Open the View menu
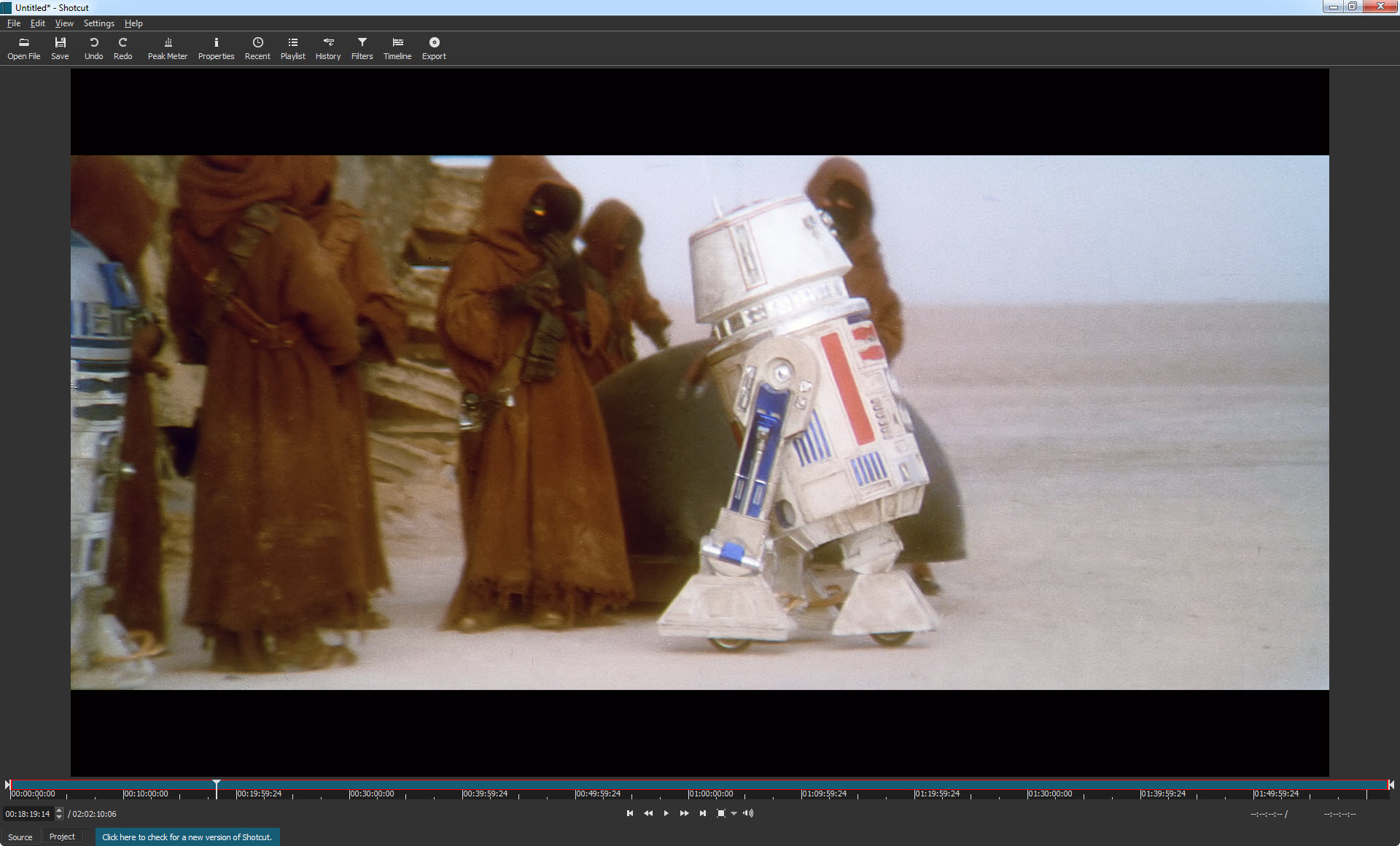Image resolution: width=1400 pixels, height=846 pixels. [x=64, y=23]
